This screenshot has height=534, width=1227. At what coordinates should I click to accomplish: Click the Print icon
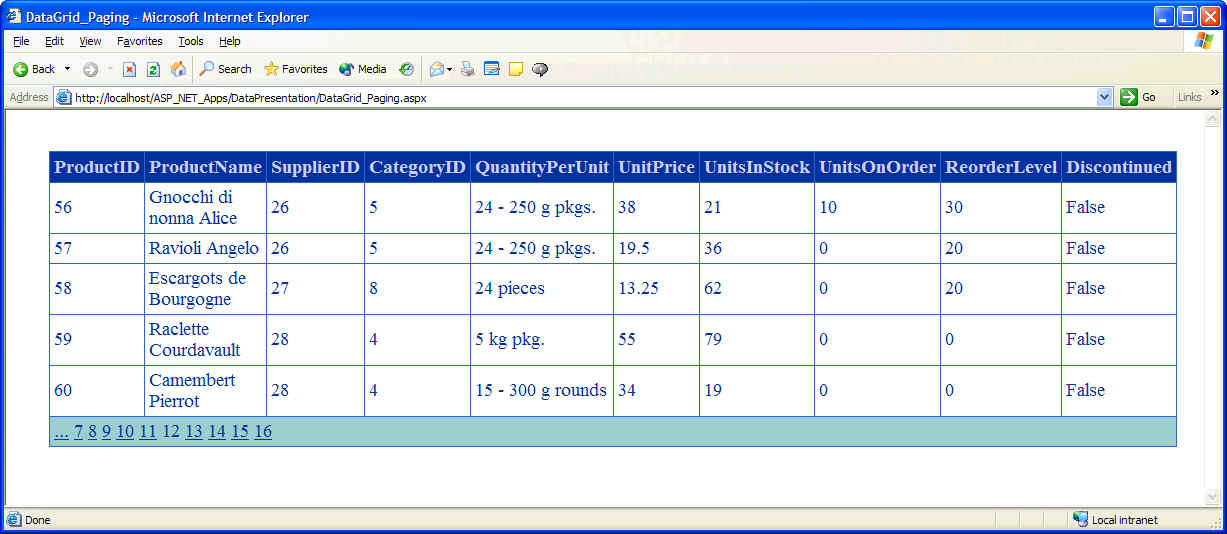point(468,69)
